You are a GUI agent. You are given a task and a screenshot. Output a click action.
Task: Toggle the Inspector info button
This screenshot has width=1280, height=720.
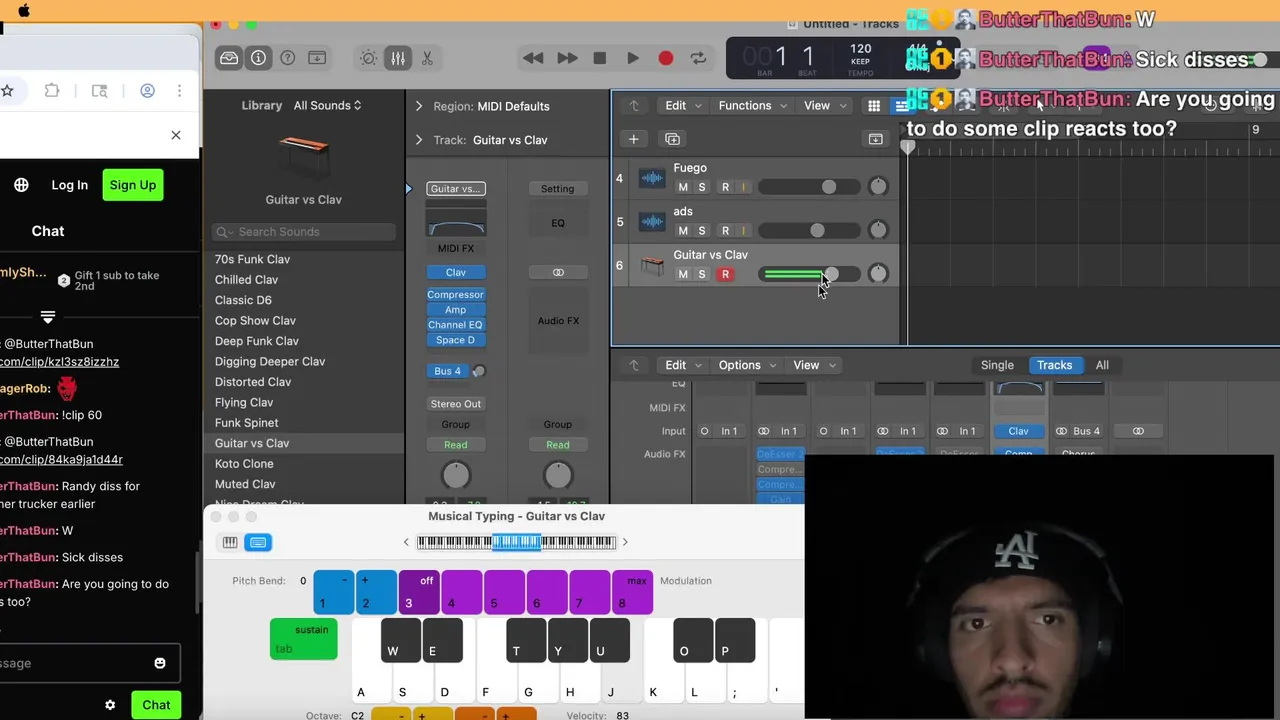pyautogui.click(x=258, y=58)
